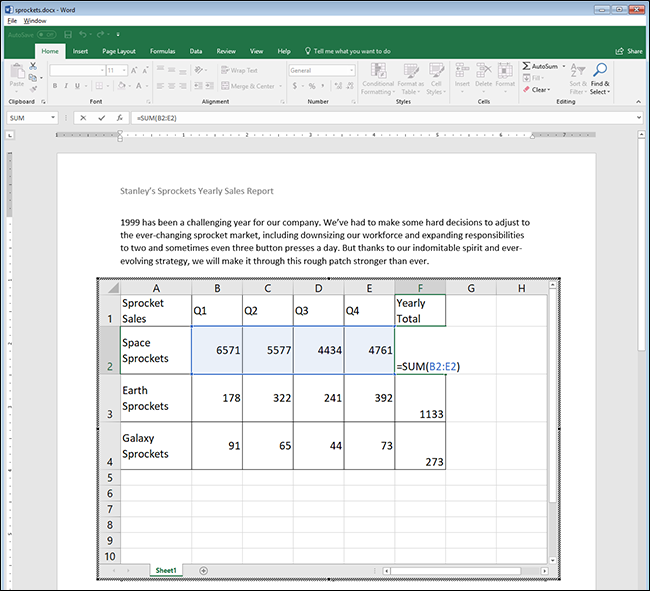Click the Share button
This screenshot has height=591, width=650.
coord(630,50)
